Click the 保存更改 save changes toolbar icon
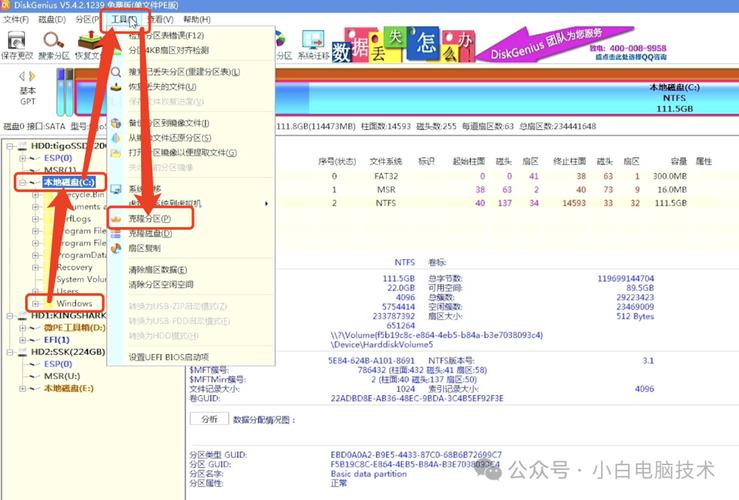 point(16,41)
